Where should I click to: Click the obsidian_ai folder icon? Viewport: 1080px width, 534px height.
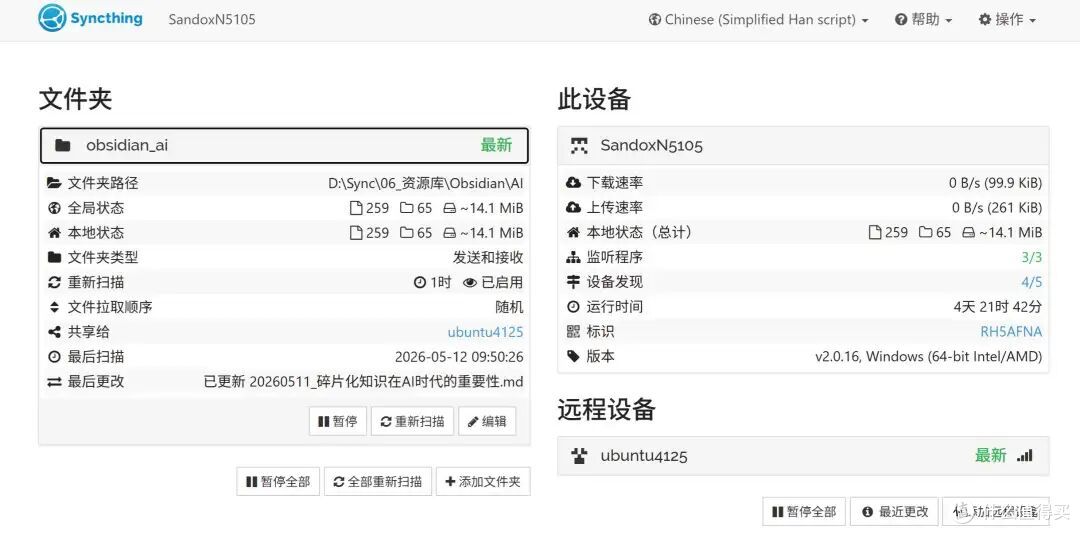click(63, 145)
